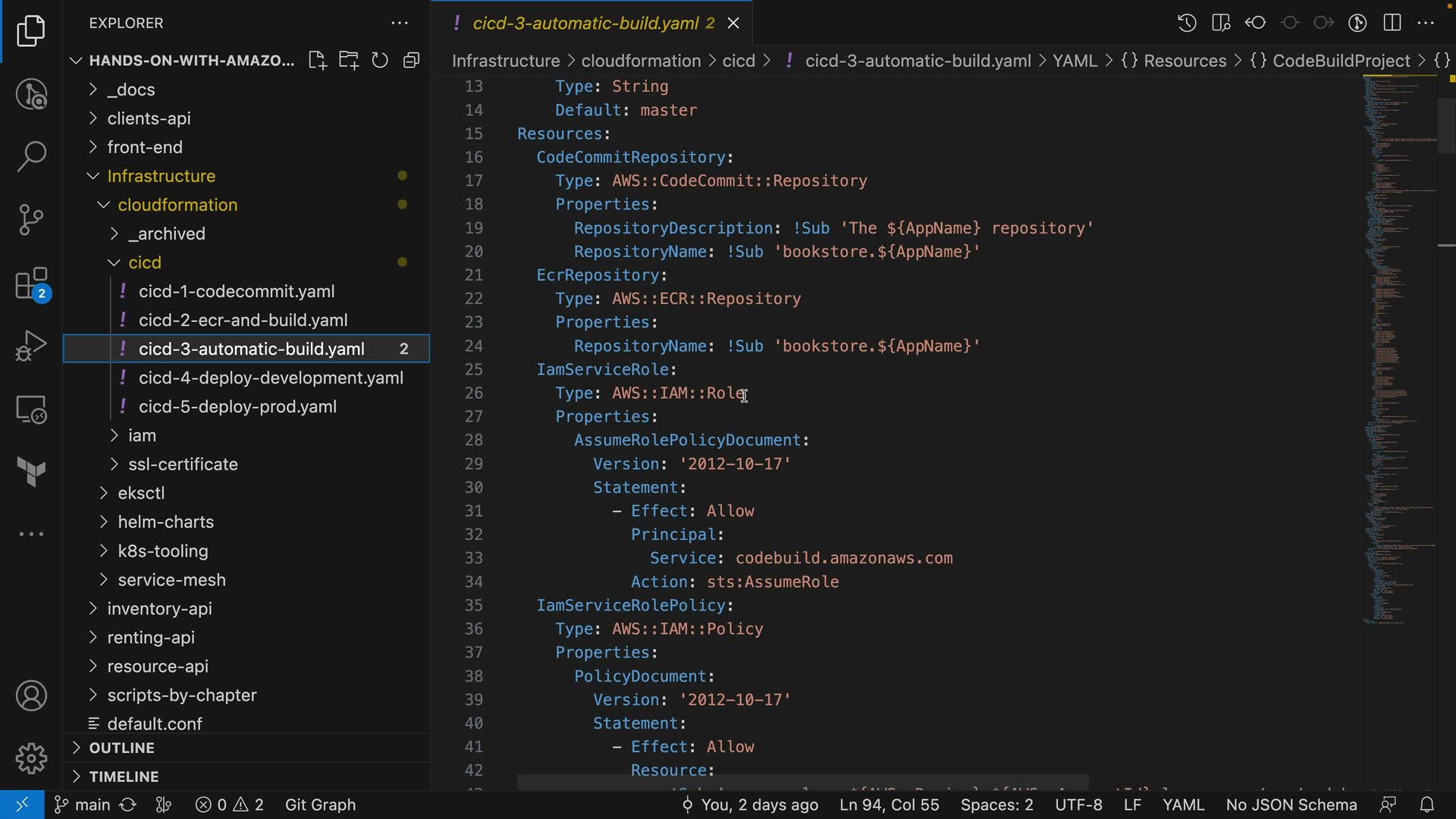Expand the TIMELINE section
Screen dimensions: 1456x819
click(124, 777)
